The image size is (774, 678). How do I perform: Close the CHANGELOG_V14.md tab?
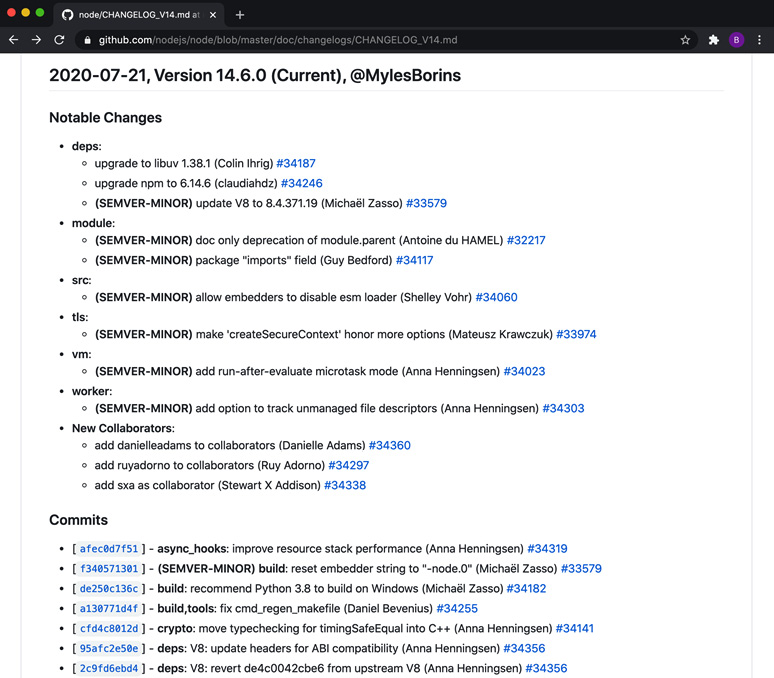point(213,15)
